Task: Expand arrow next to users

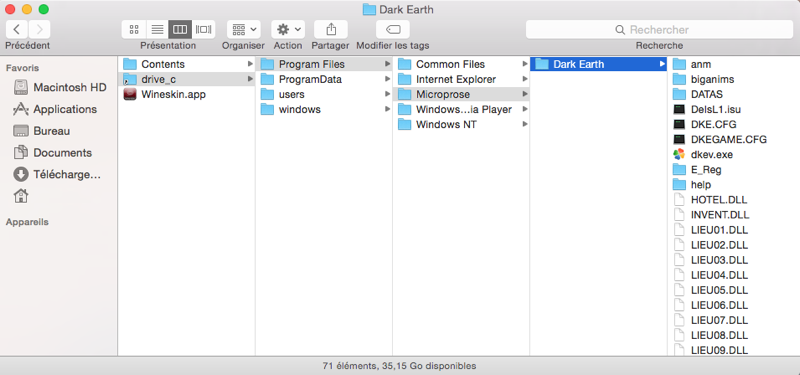Action: coord(387,94)
